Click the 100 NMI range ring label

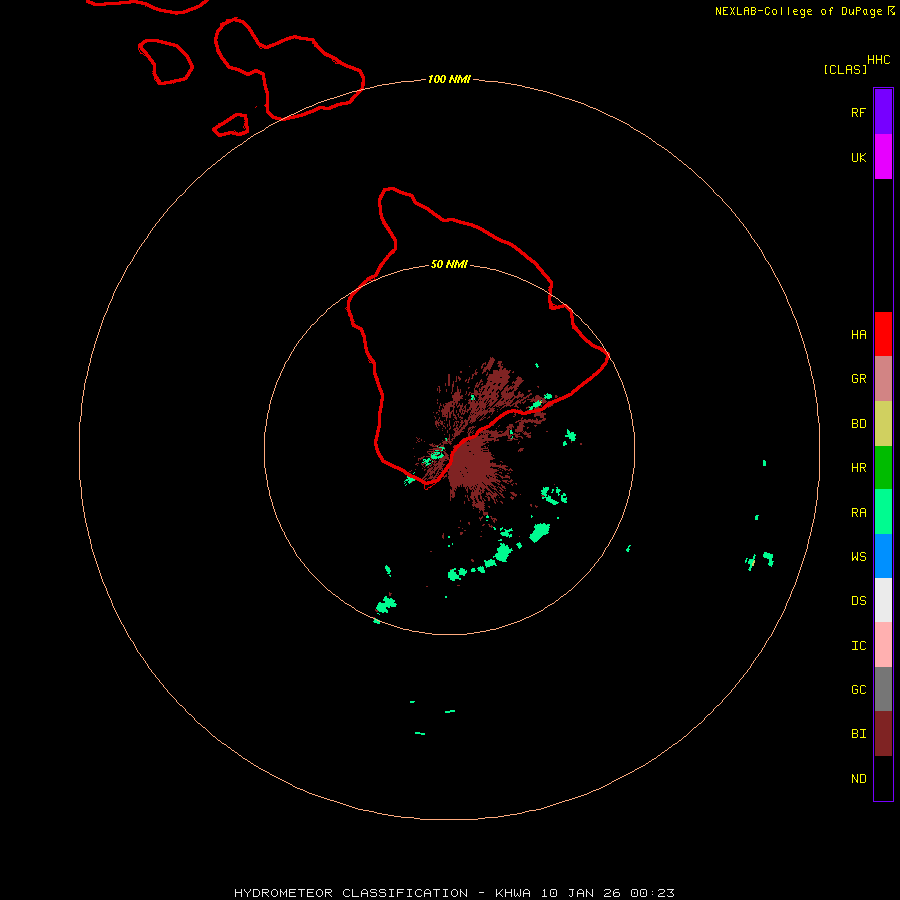pyautogui.click(x=449, y=79)
